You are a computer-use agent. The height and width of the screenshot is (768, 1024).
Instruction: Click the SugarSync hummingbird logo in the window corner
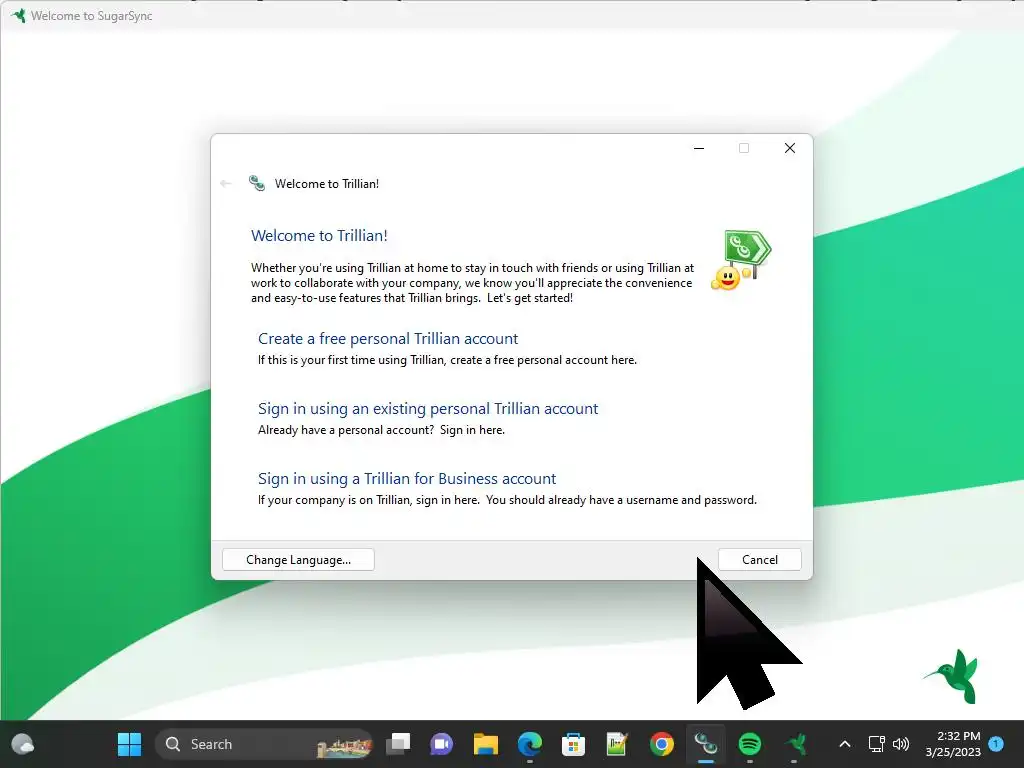click(x=953, y=677)
